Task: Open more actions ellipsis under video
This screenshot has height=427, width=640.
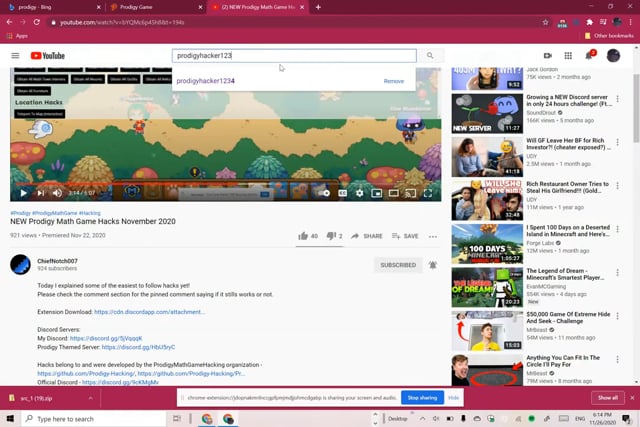Action: (x=433, y=236)
